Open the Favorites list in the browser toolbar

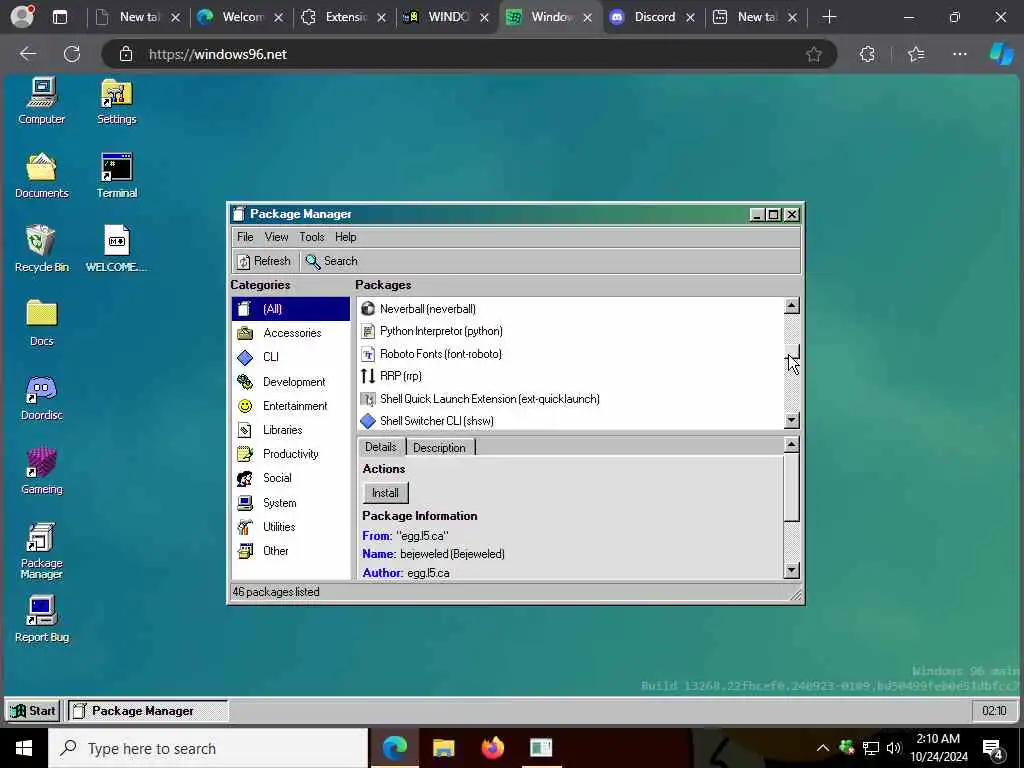click(x=916, y=54)
